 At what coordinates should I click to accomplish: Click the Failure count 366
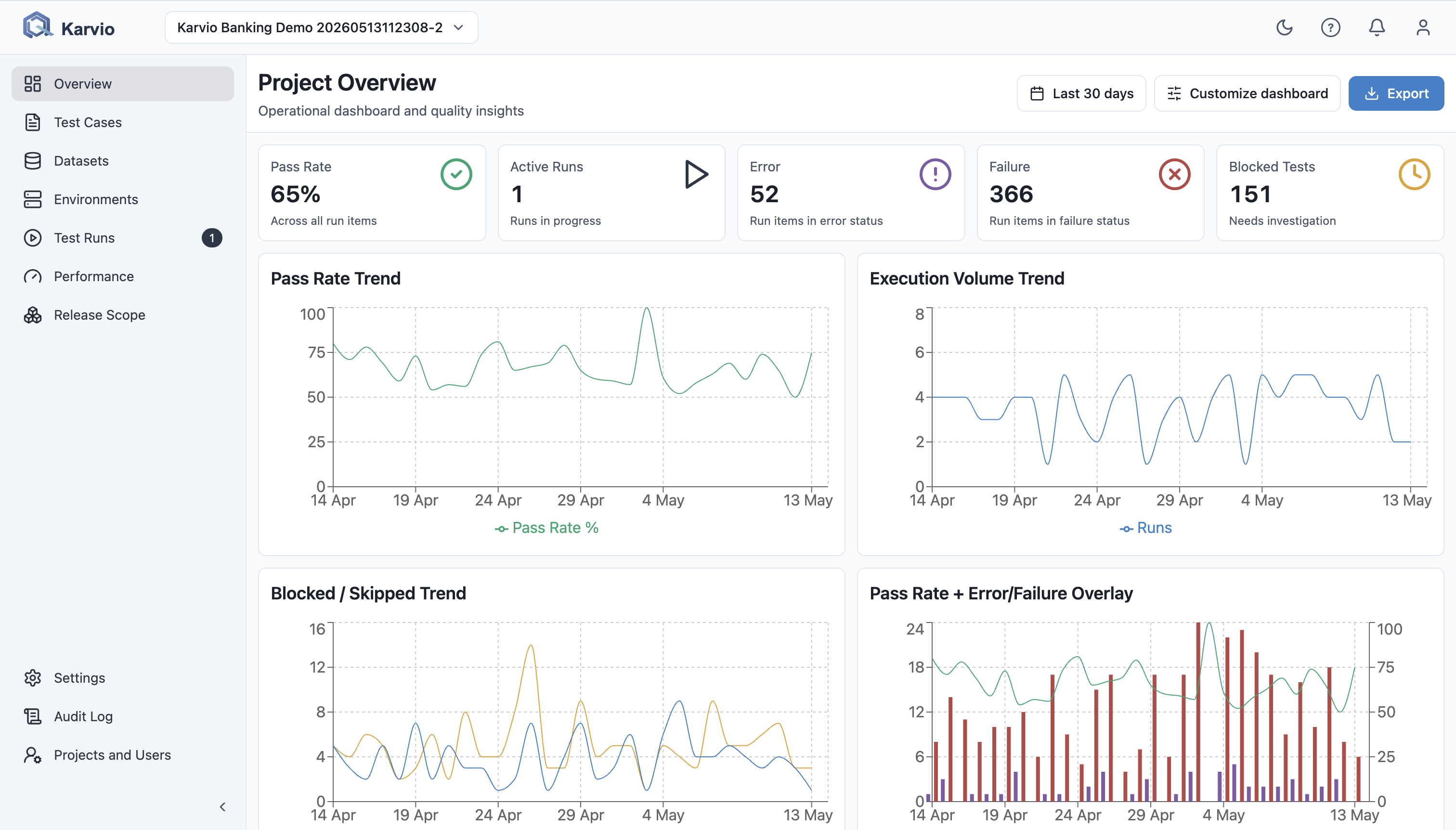tap(1011, 195)
